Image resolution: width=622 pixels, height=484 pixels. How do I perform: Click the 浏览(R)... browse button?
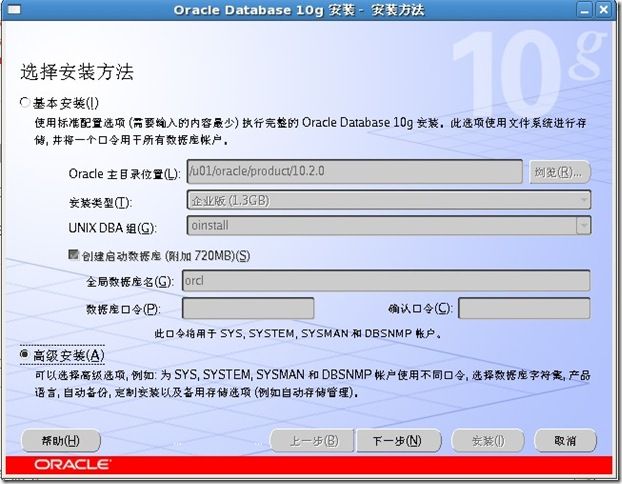pyautogui.click(x=560, y=172)
